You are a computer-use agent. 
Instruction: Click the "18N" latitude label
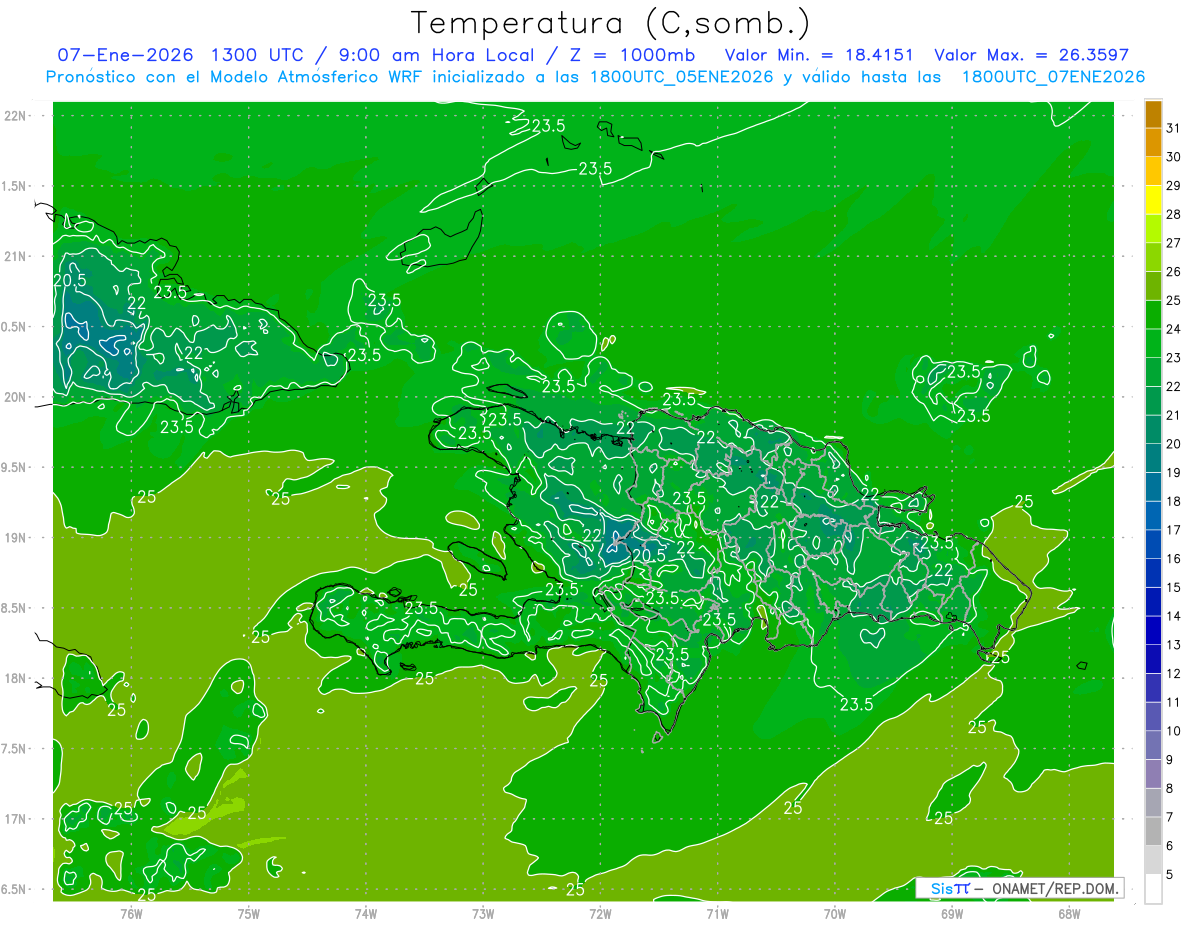(x=15, y=678)
